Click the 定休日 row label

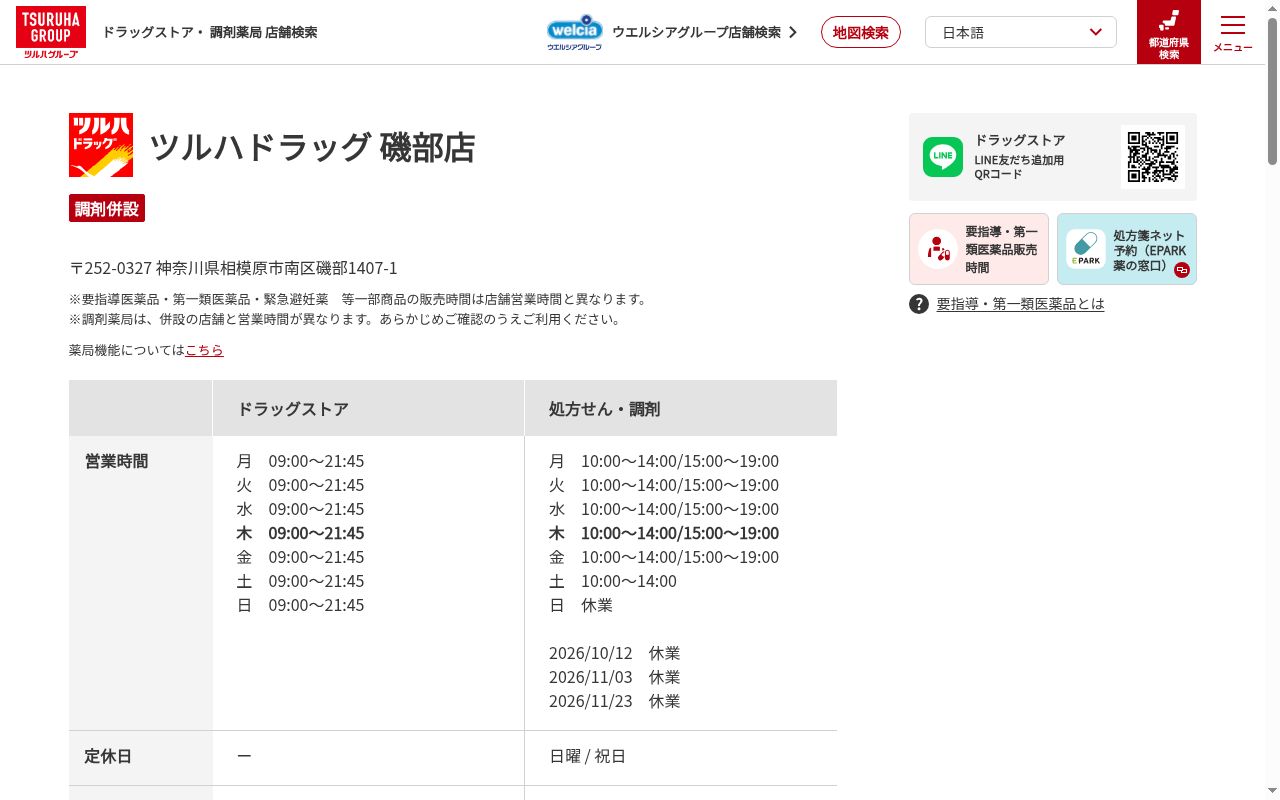(x=109, y=757)
